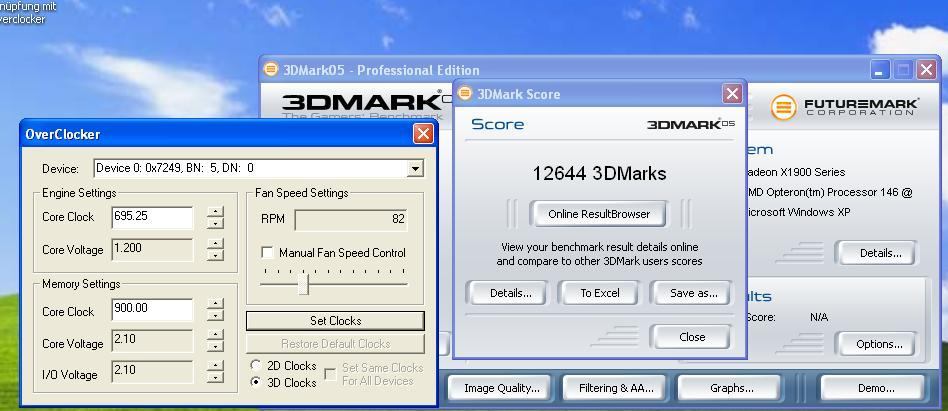948x411 pixels.
Task: Click the 12644 3DMarks score text
Action: [x=599, y=174]
